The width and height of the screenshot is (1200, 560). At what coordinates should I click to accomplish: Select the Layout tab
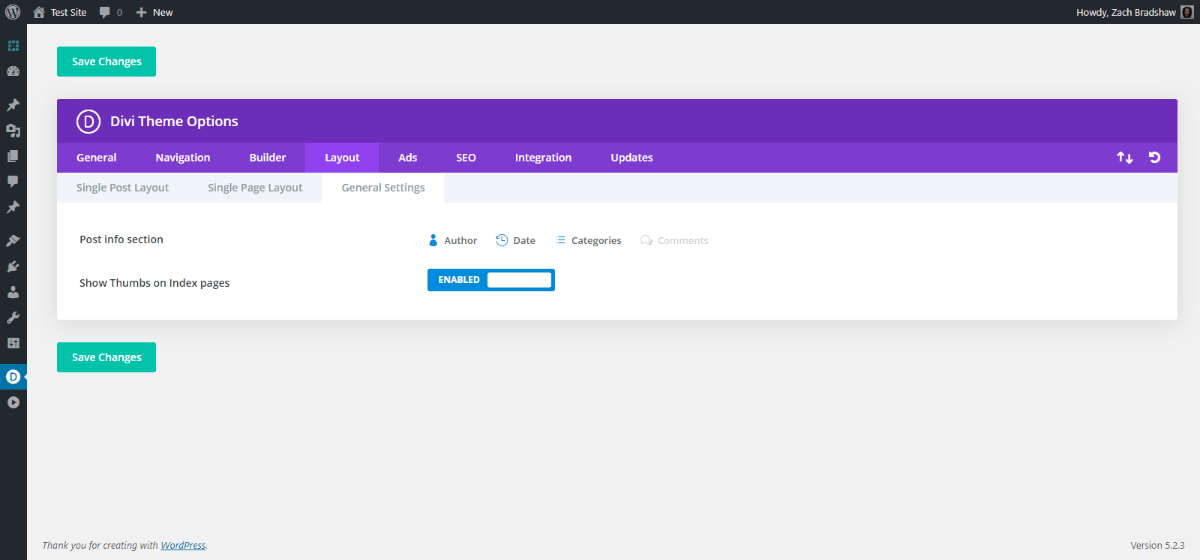click(342, 158)
